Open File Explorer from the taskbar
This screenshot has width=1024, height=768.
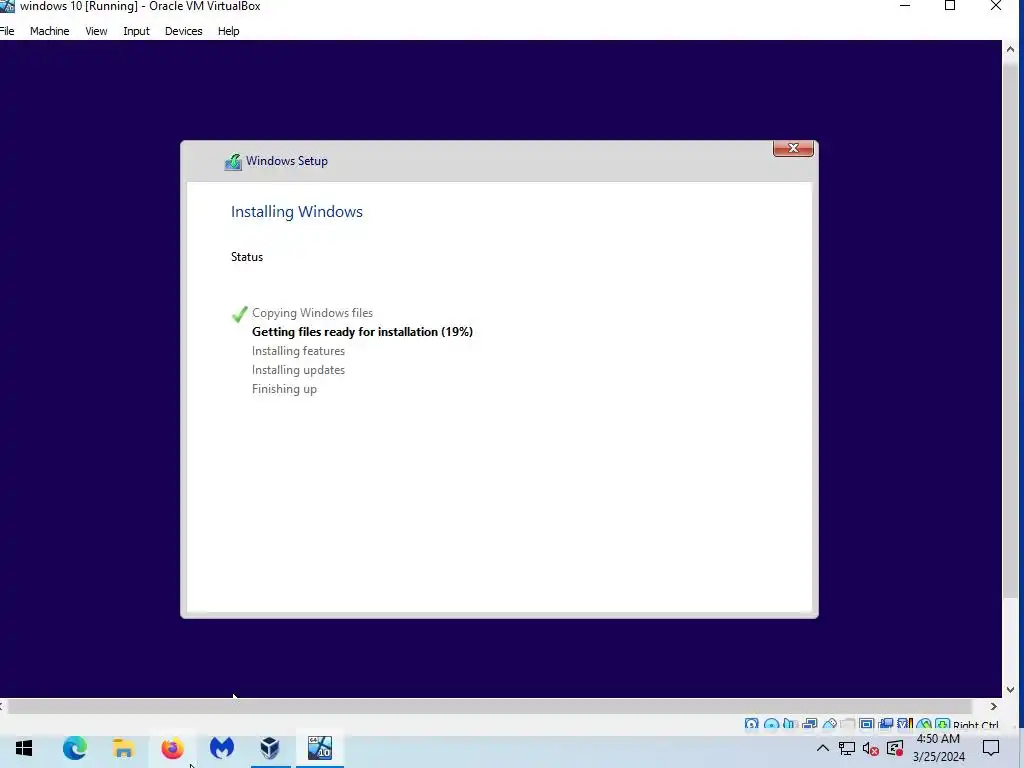coord(123,748)
